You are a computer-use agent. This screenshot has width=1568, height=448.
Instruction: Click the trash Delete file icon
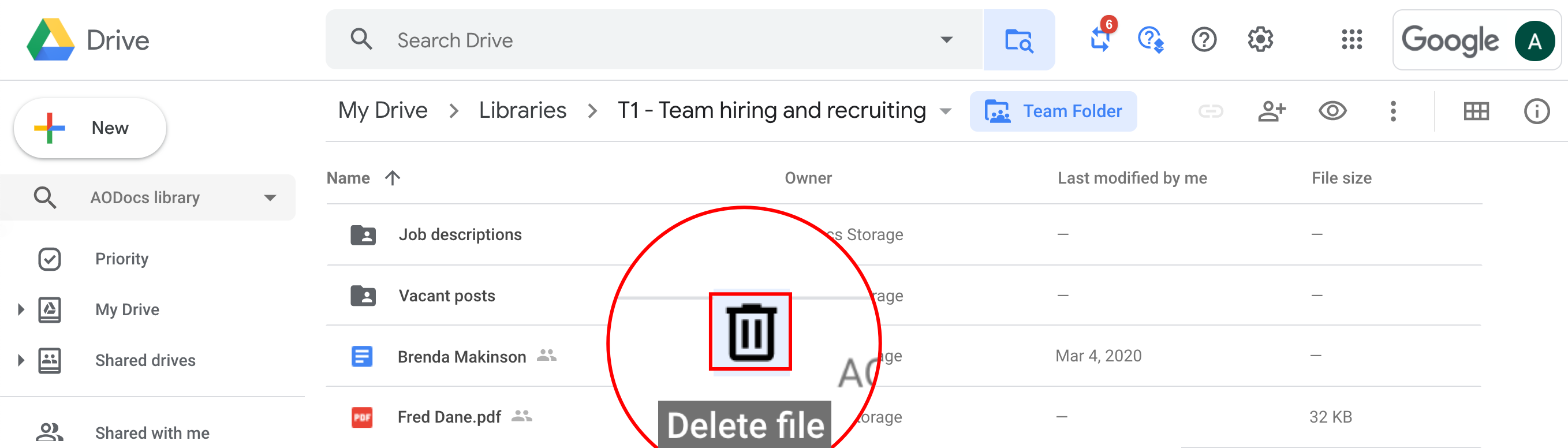tap(751, 332)
